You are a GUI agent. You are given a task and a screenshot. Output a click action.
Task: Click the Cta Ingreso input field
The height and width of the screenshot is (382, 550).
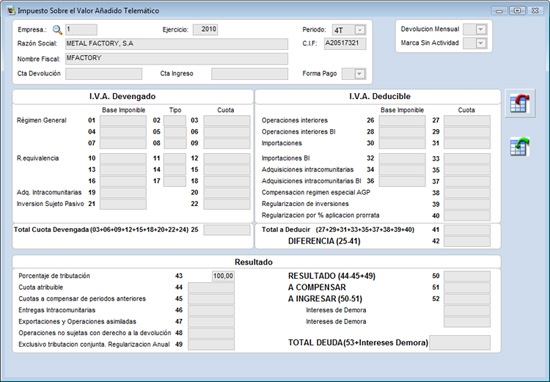pos(249,74)
